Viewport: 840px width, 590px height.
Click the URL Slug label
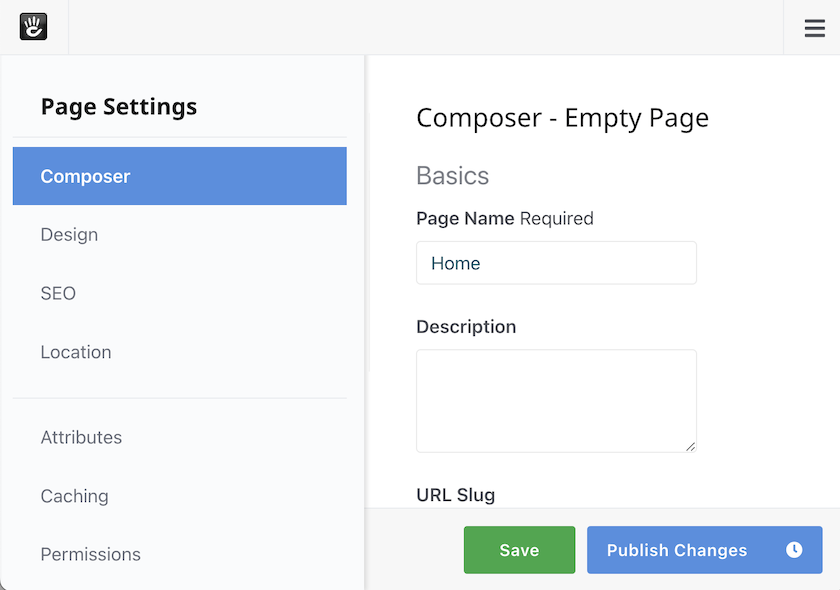click(456, 494)
